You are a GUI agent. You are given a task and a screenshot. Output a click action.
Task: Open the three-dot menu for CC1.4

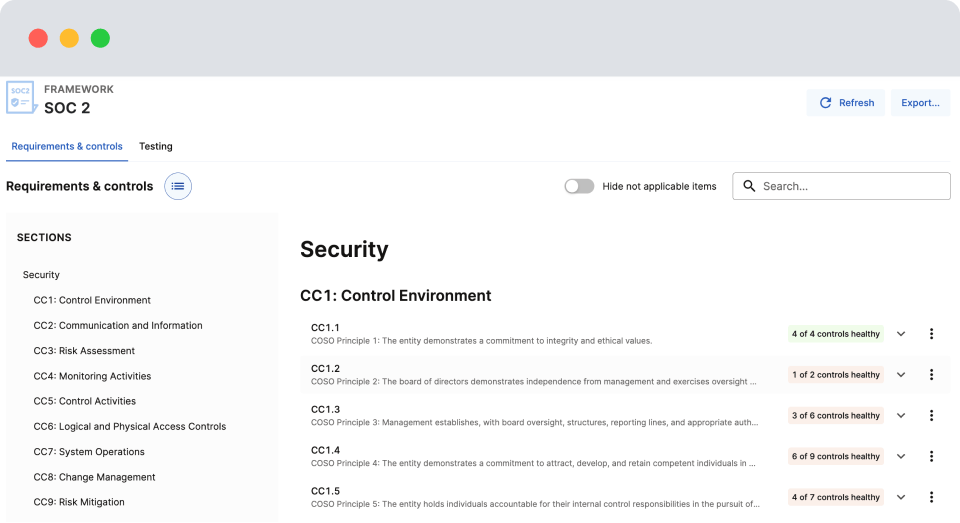point(931,457)
